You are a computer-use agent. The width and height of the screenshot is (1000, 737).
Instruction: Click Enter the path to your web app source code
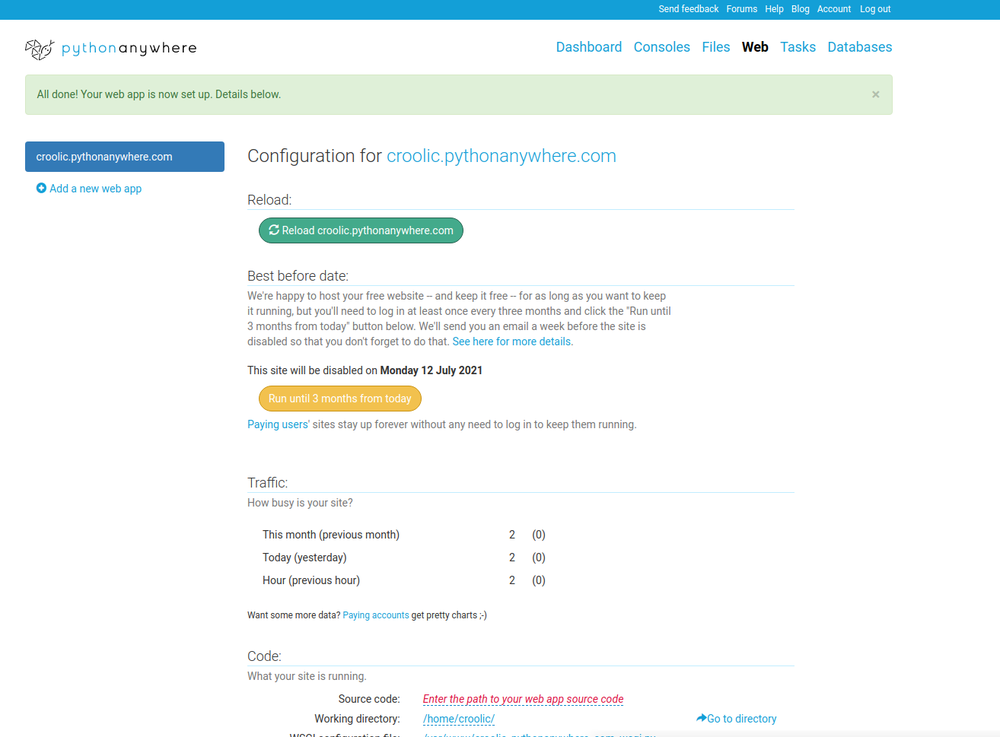pos(523,699)
